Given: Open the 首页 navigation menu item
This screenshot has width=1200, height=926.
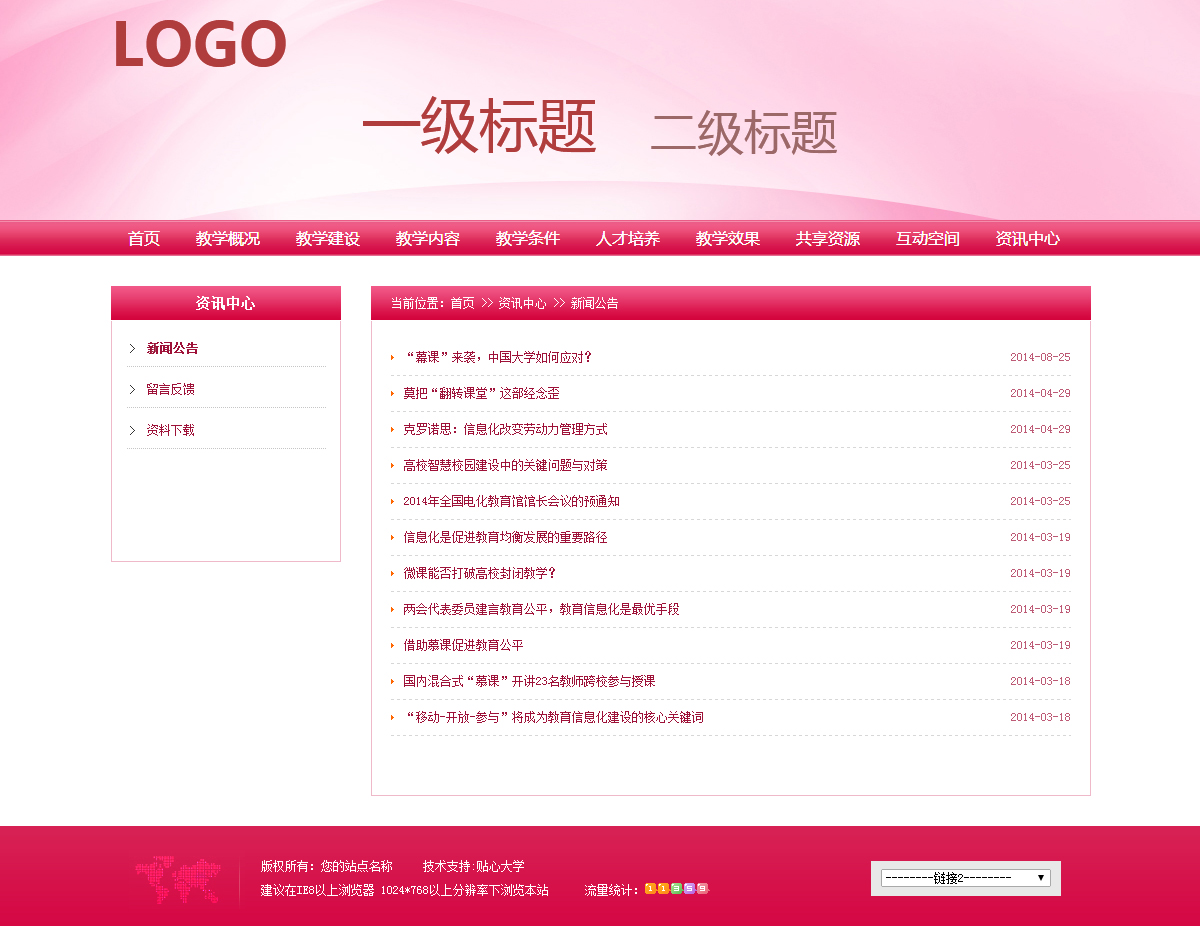Looking at the screenshot, I should click(144, 238).
